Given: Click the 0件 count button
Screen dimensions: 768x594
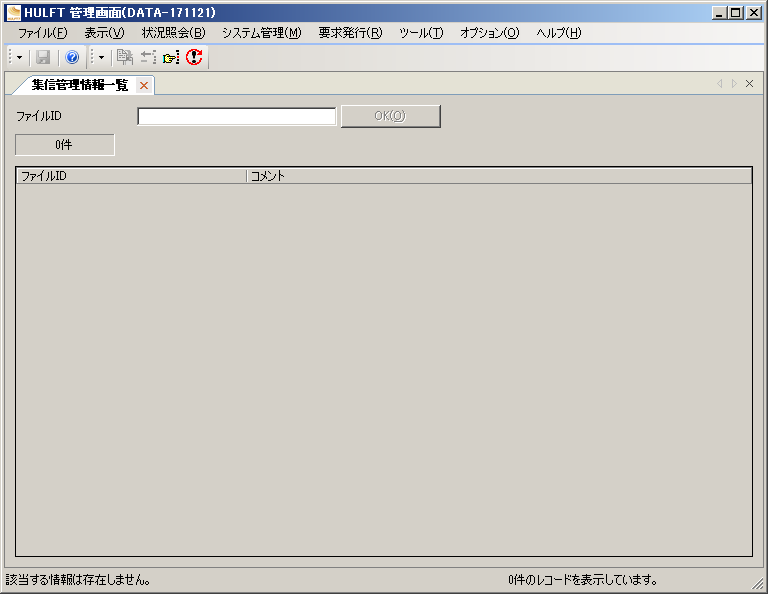Looking at the screenshot, I should (65, 145).
